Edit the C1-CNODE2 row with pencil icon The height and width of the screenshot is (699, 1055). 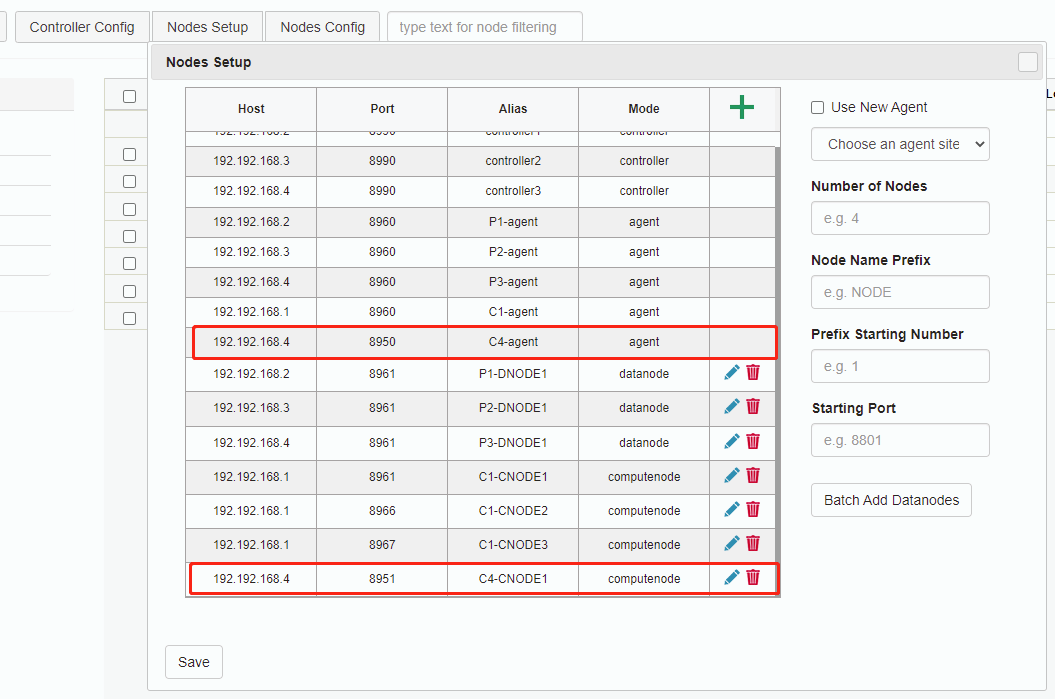coord(732,509)
